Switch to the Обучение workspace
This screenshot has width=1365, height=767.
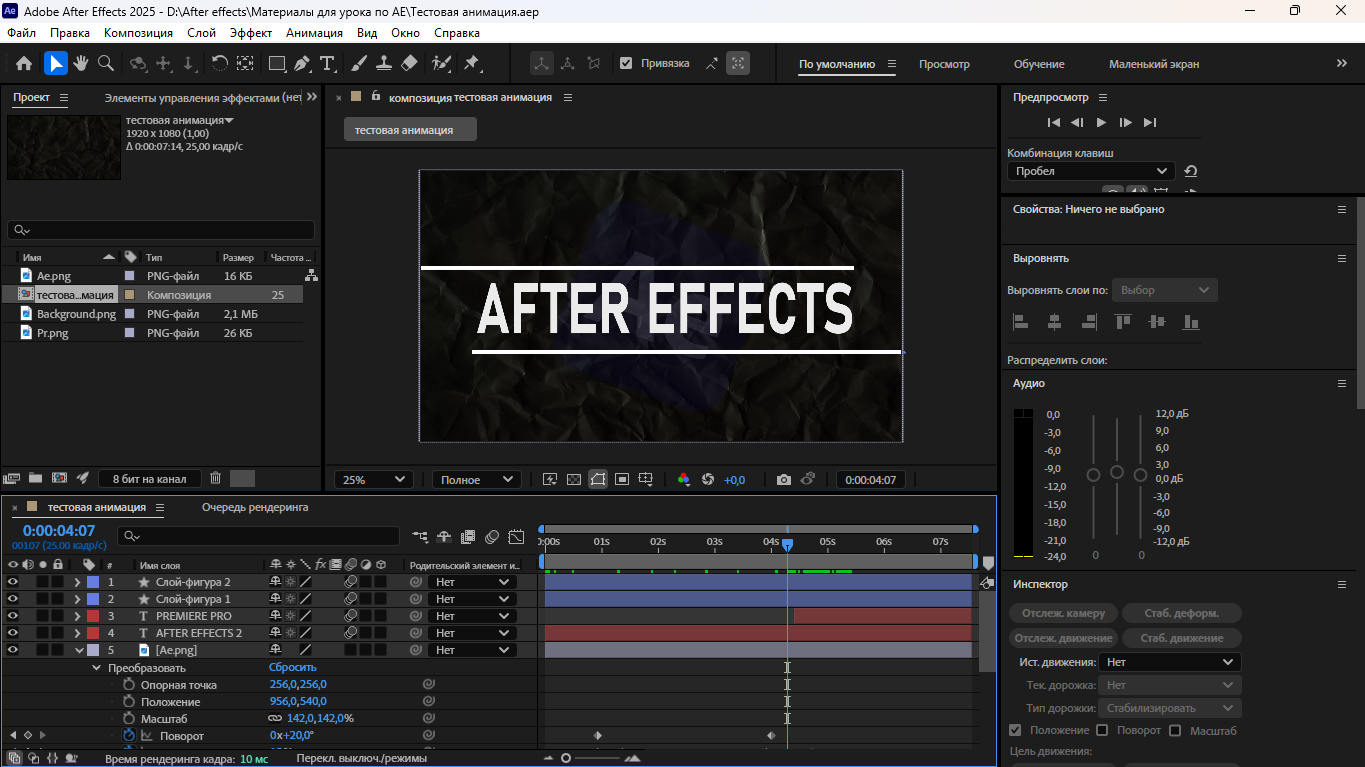[x=1039, y=64]
